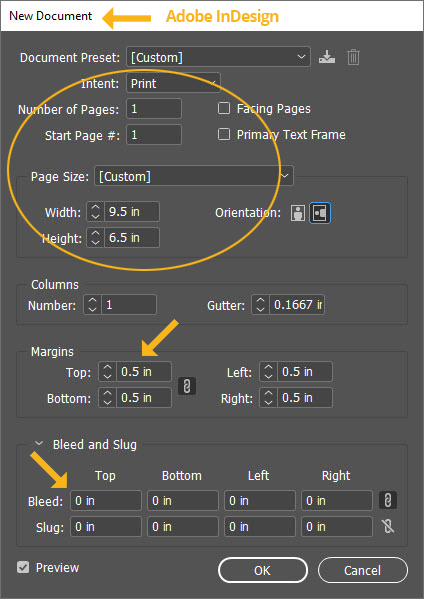Viewport: 424px width, 599px height.
Task: Click the OK button
Action: (x=263, y=570)
